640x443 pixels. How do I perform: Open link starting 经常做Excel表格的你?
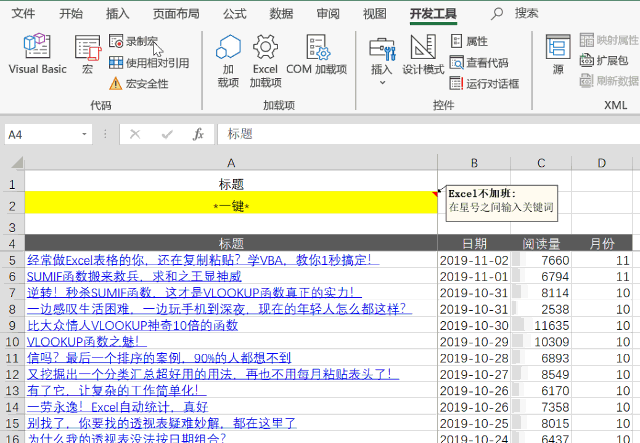203,260
